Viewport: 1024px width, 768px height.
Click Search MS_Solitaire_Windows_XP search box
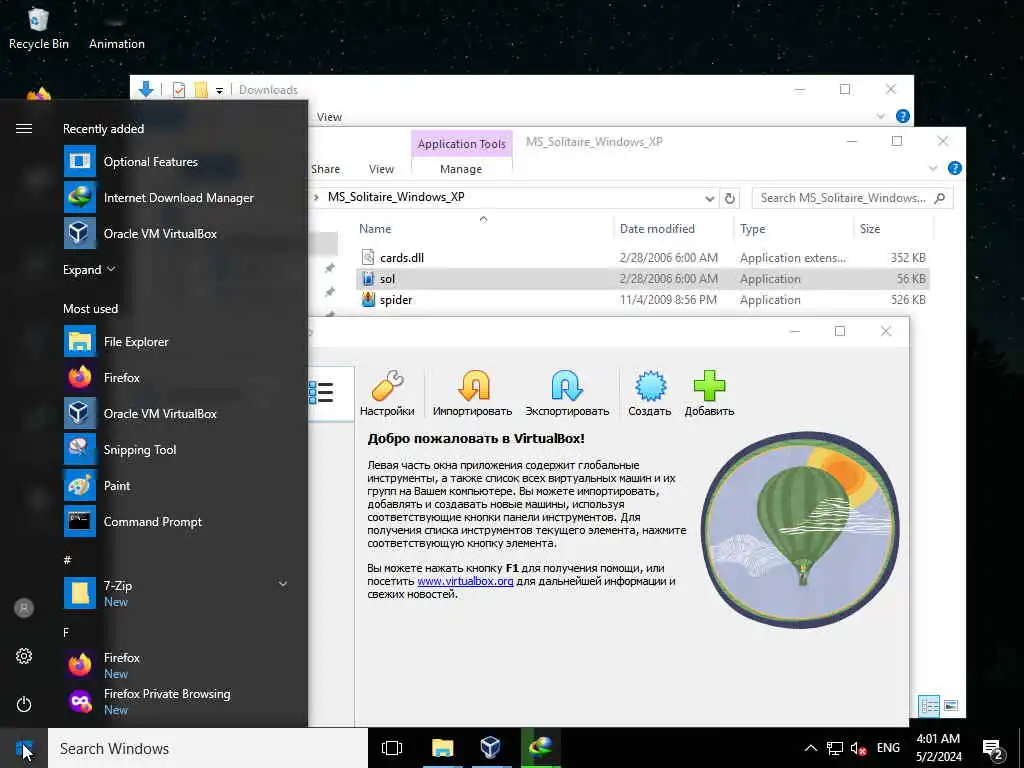click(852, 198)
